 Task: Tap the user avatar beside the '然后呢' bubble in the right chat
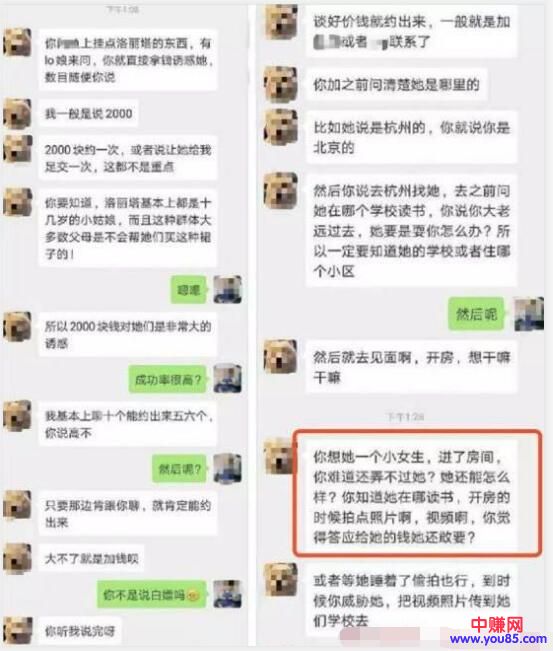[x=529, y=314]
